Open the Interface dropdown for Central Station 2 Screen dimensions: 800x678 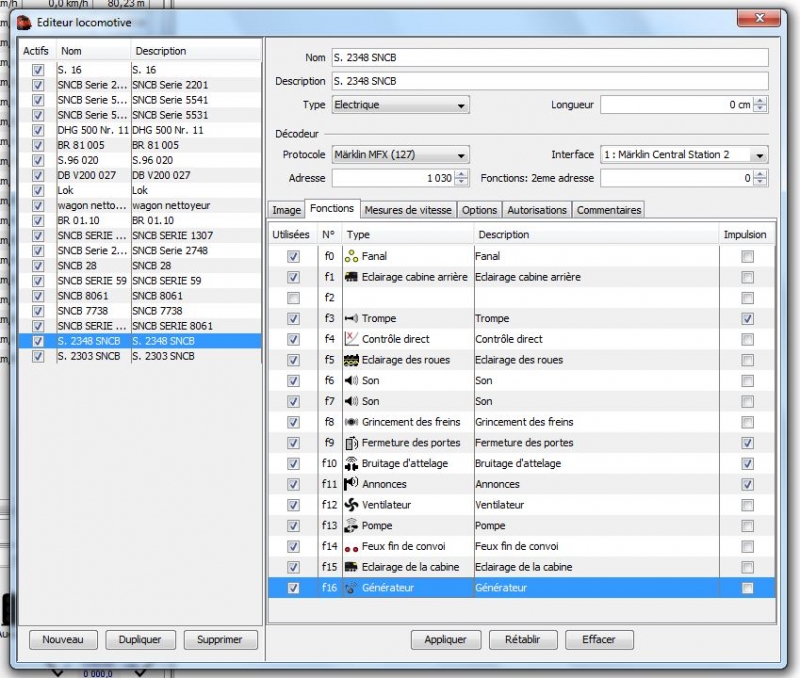tap(758, 154)
